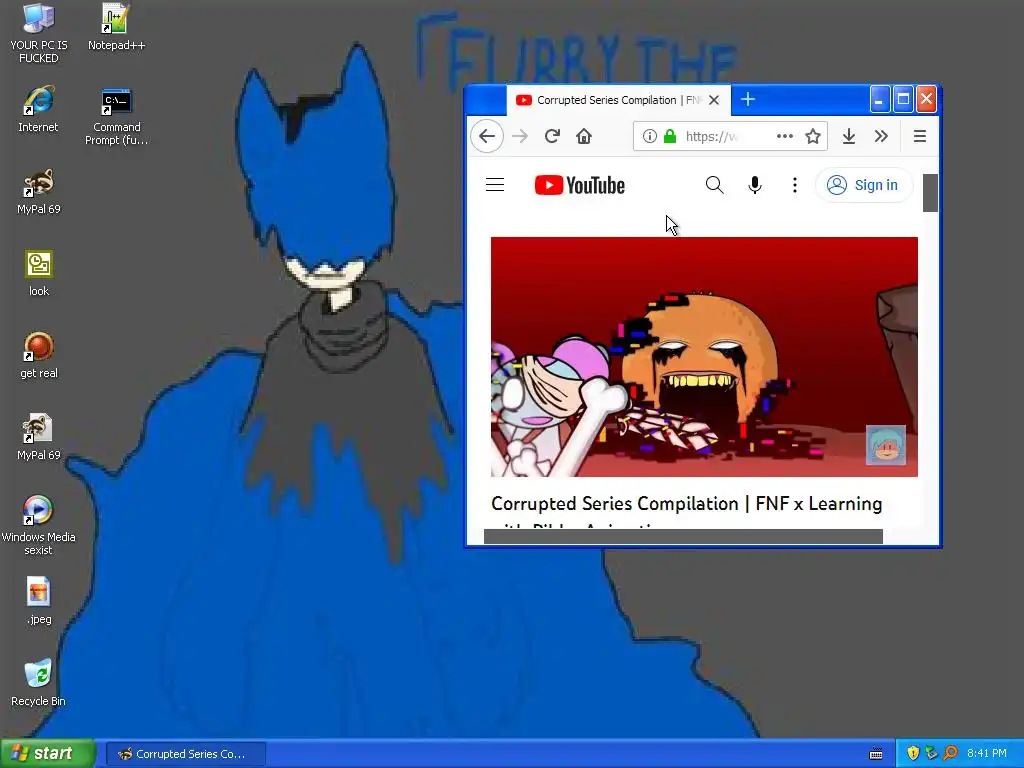Screen dimensions: 1024x768
Task: Click the magnifier icon in system tray
Action: coord(951,754)
